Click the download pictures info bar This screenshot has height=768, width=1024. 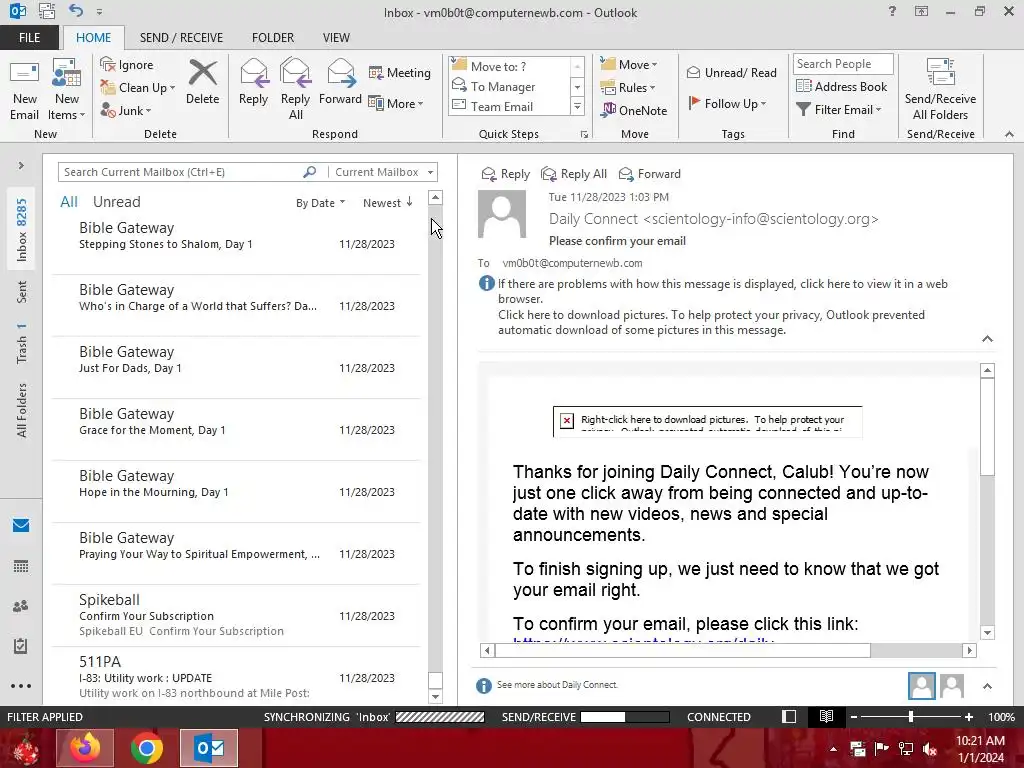[x=711, y=322]
